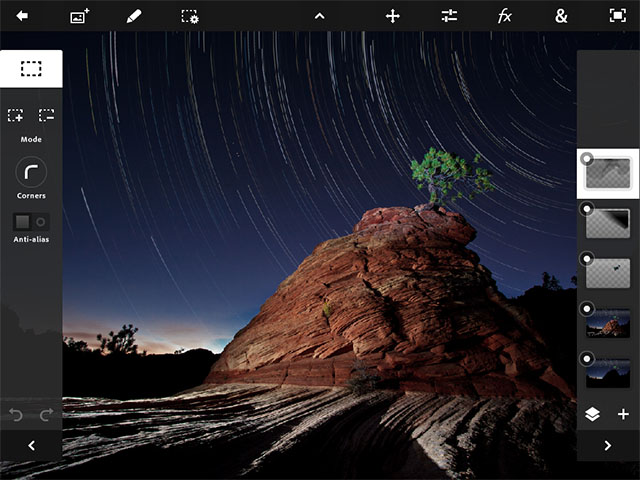This screenshot has width=640, height=480.
Task: Click the rounded Corners option
Action: [x=31, y=172]
